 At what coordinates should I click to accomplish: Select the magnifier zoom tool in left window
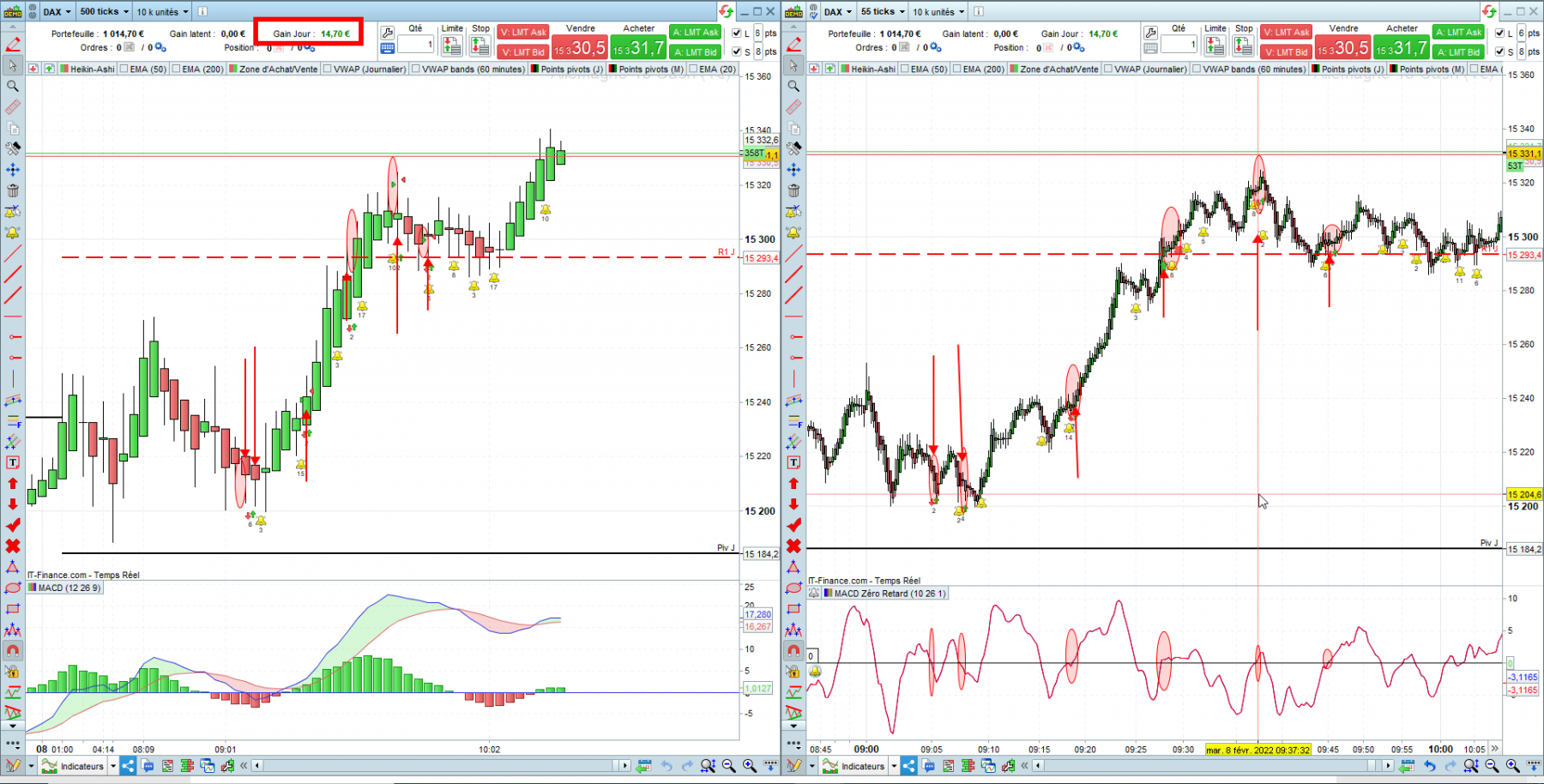click(x=13, y=86)
